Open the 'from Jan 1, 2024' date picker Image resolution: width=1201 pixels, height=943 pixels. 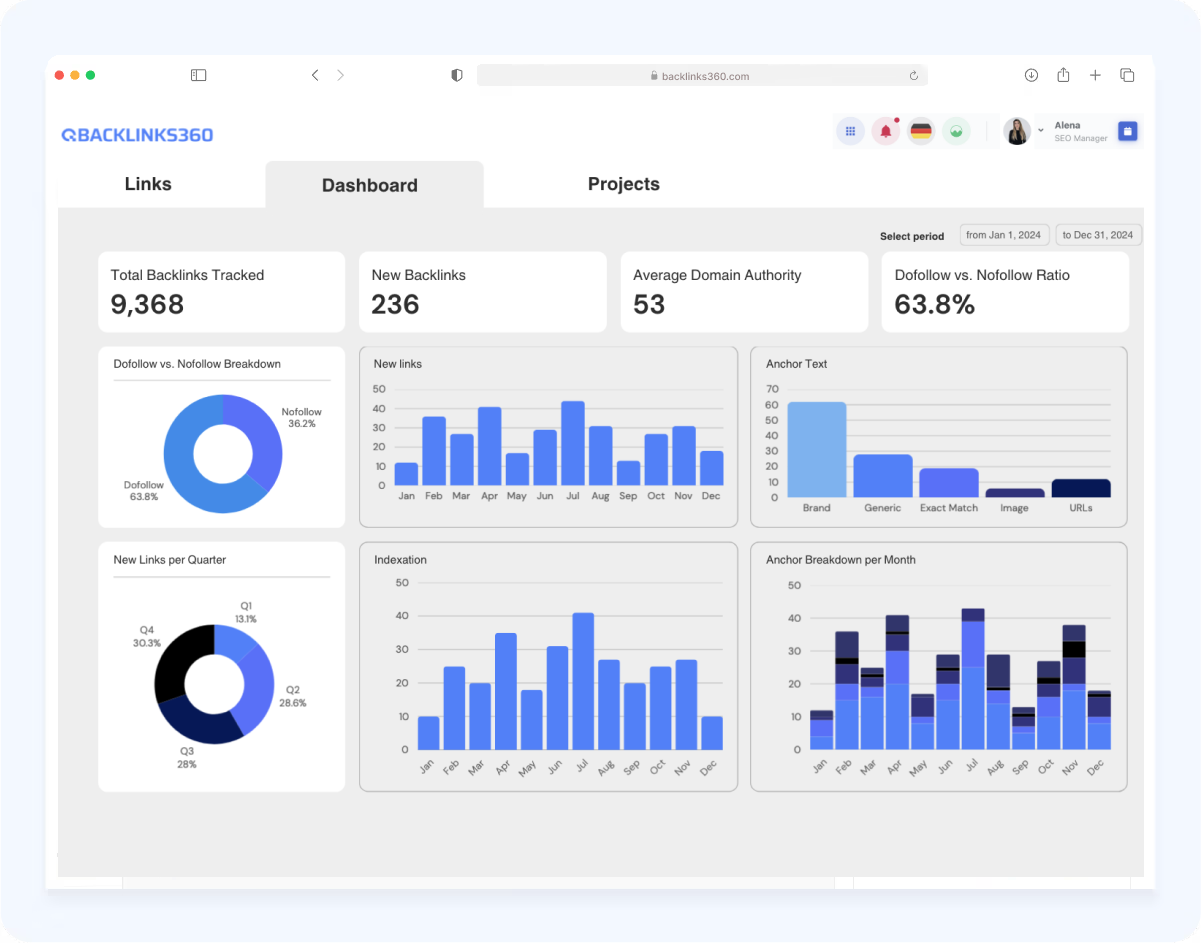point(1003,235)
